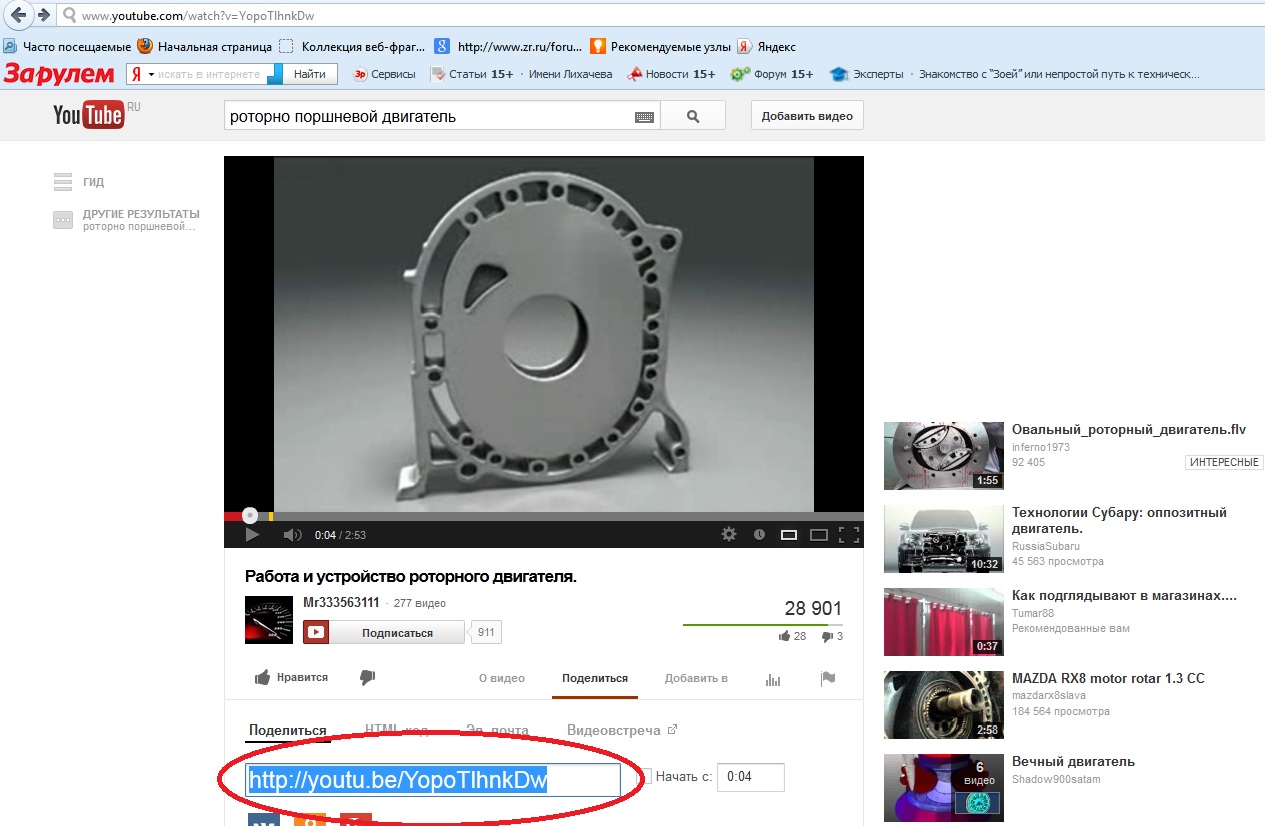Viewport: 1286px width, 826px height.
Task: Open Часто посещаемые bookmark
Action: point(68,46)
